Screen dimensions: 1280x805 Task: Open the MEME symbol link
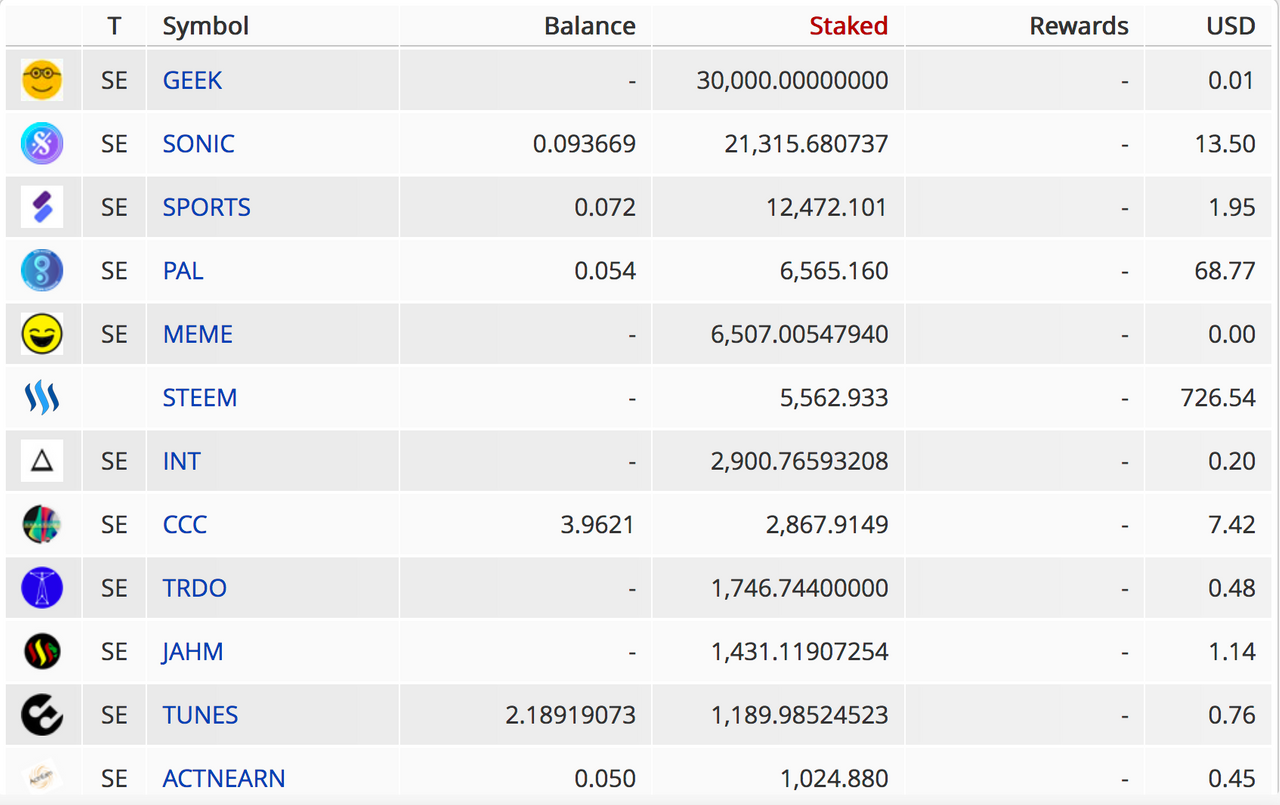pos(197,334)
